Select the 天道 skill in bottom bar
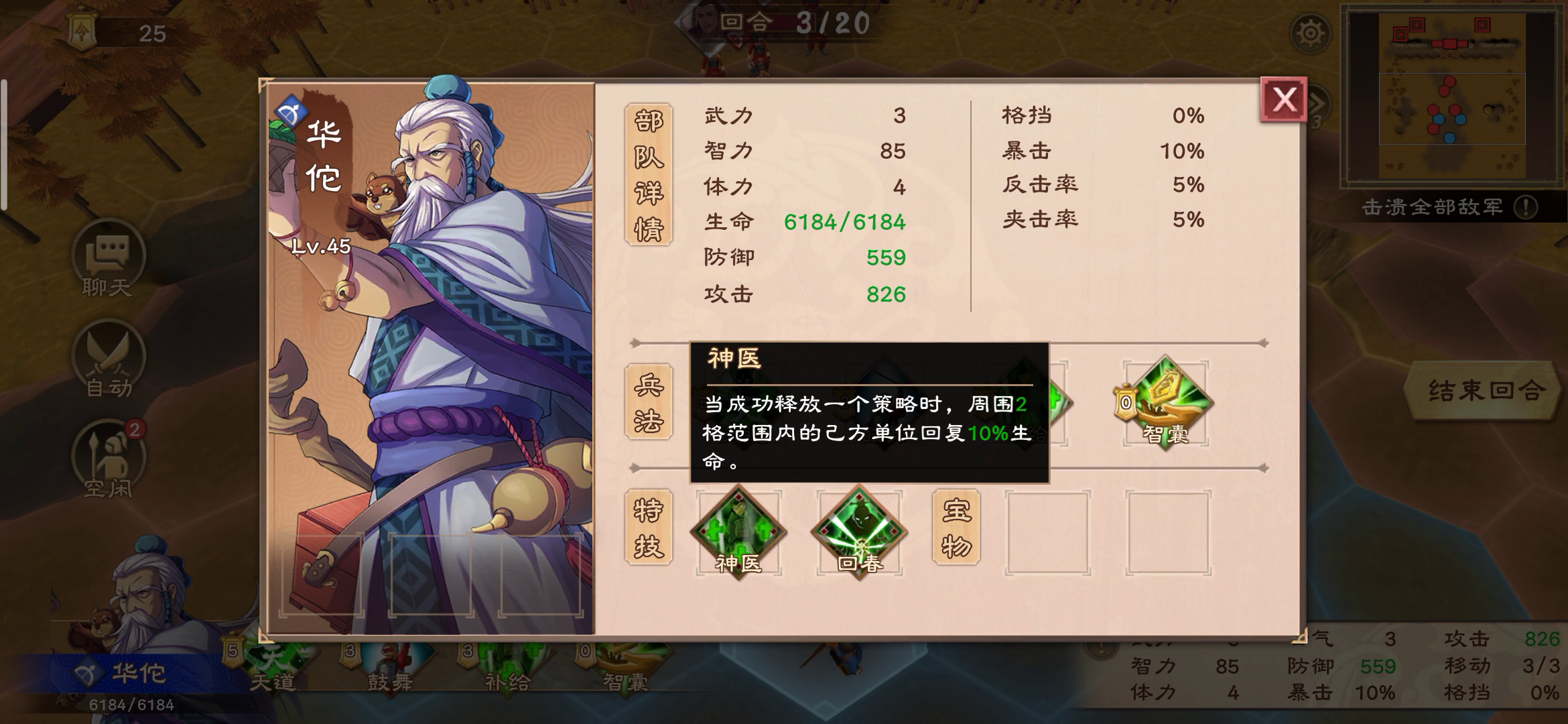 coord(273,667)
